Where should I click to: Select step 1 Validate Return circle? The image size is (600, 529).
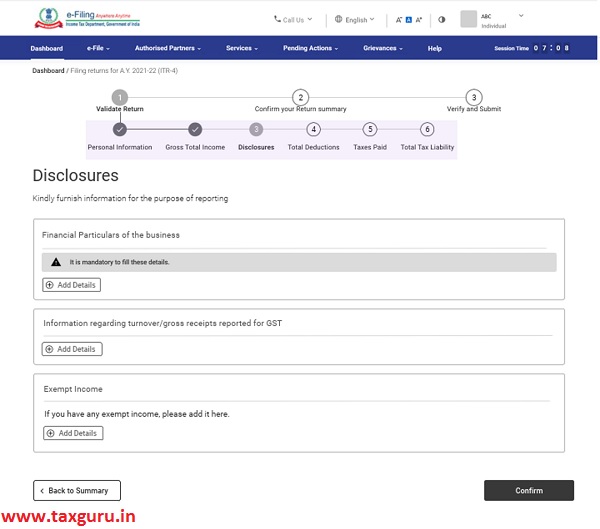120,97
